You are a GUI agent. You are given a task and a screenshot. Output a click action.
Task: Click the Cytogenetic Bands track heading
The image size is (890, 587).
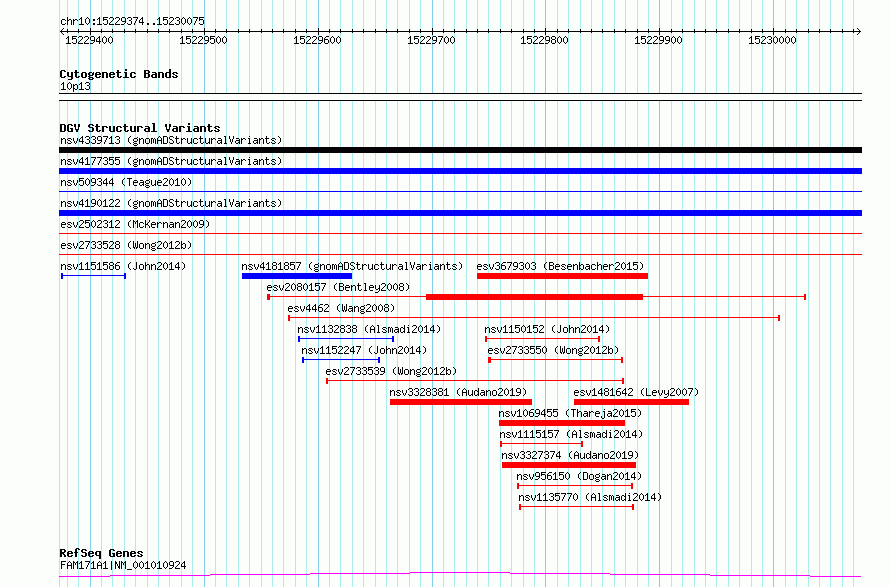119,74
